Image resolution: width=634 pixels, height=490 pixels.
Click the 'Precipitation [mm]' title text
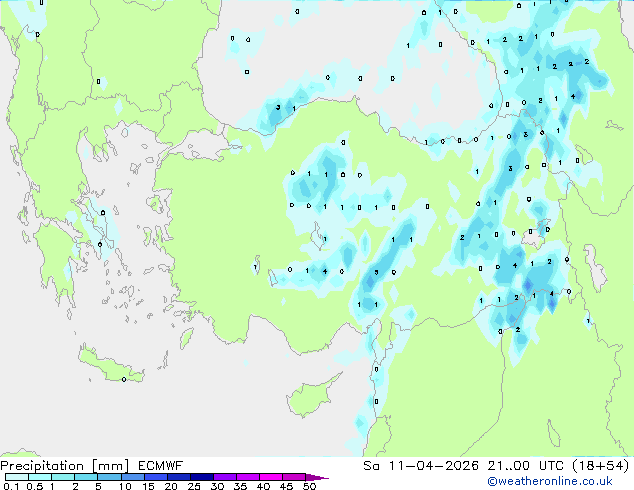65,466
